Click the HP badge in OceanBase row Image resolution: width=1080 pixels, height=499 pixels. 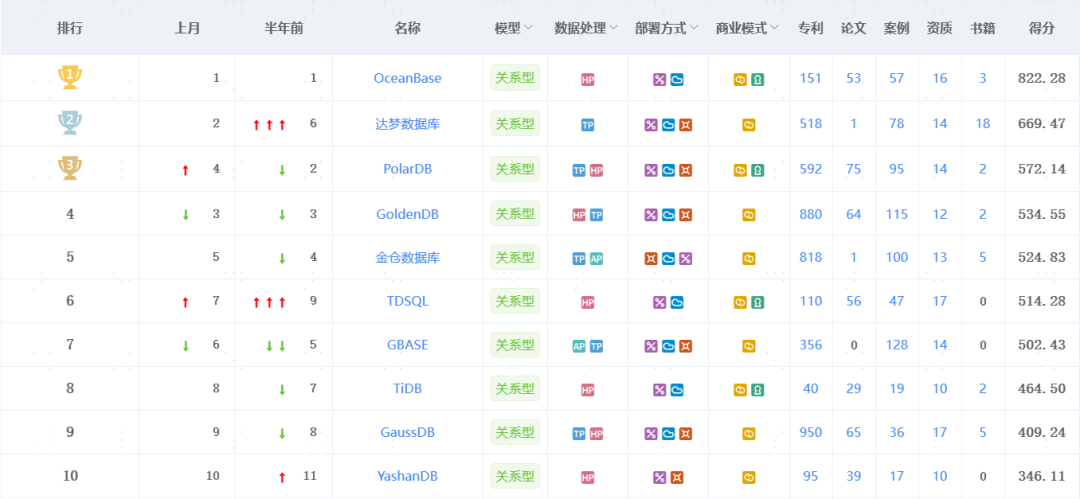(588, 79)
